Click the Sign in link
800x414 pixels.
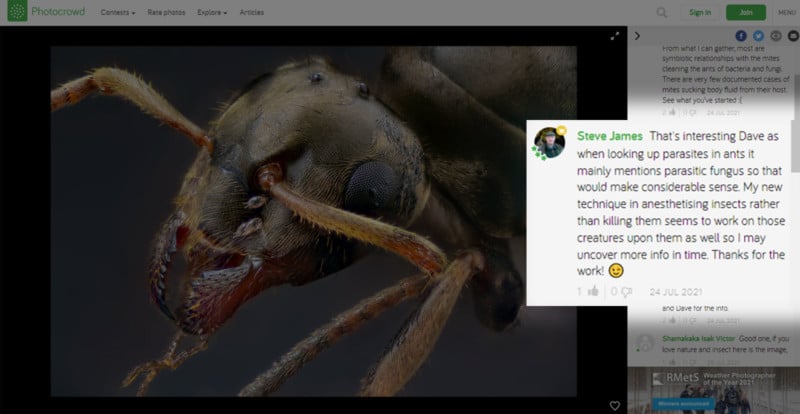click(701, 13)
